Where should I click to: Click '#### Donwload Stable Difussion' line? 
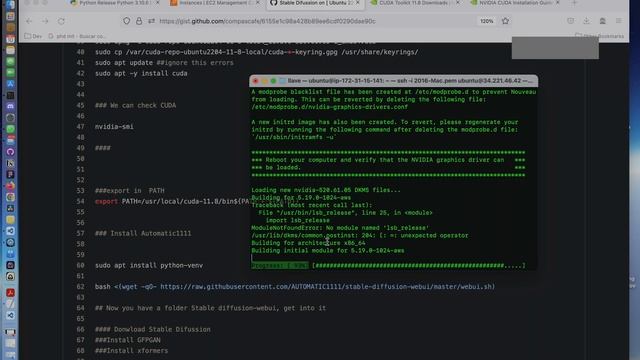coord(153,329)
